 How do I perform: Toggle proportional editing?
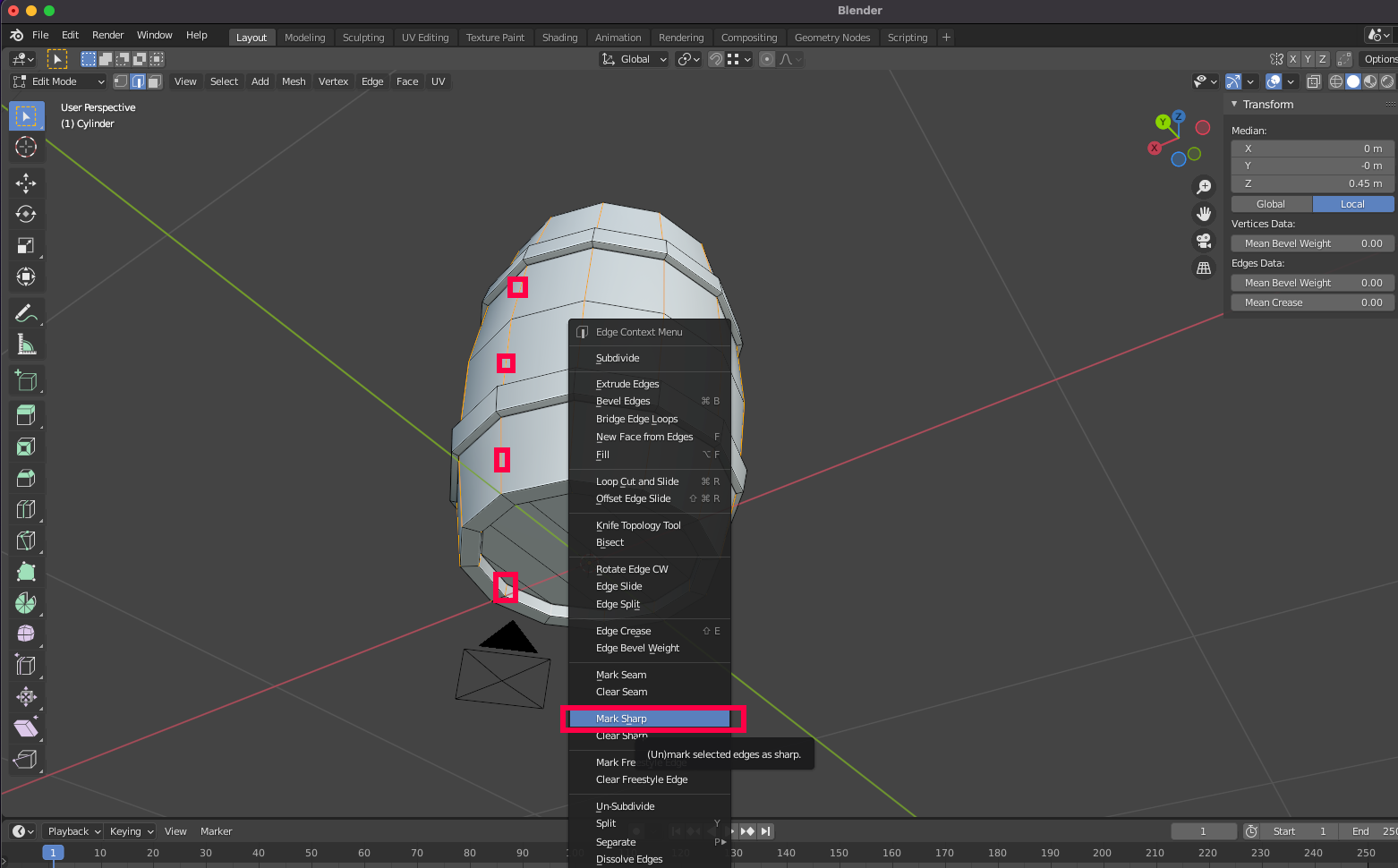pyautogui.click(x=767, y=59)
